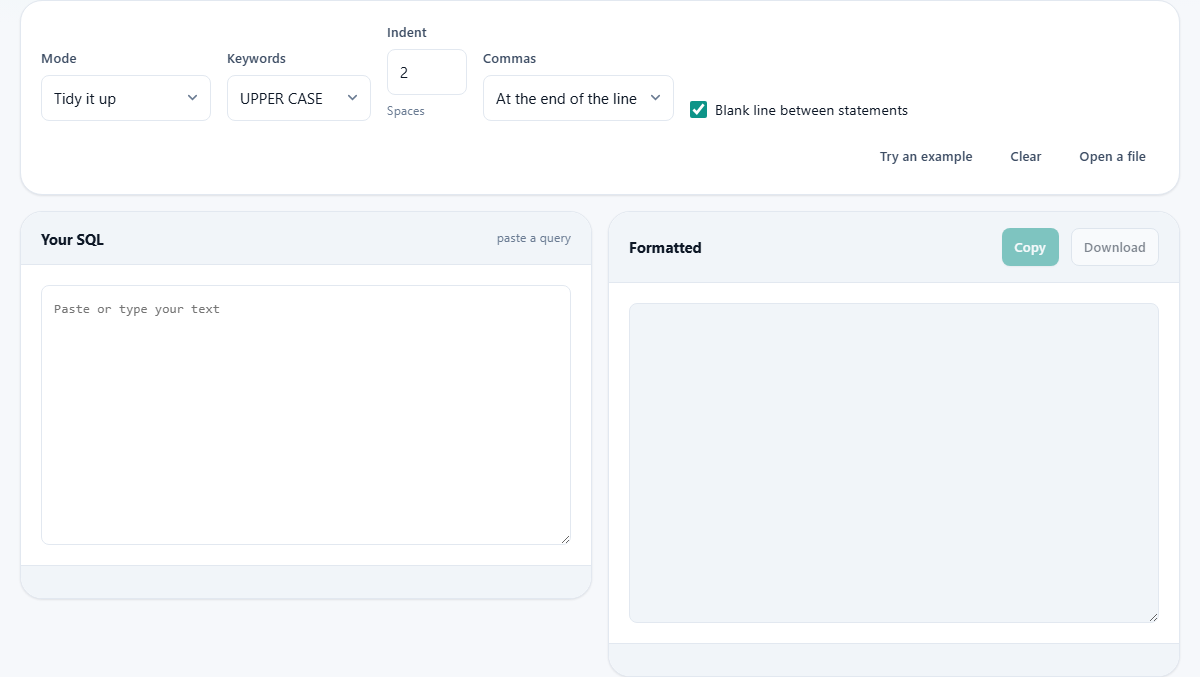1200x677 pixels.
Task: Click the Blank line between statements label
Action: (811, 110)
